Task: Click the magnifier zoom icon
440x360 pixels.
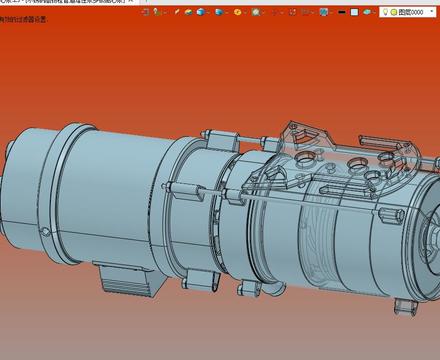Action: (256, 12)
